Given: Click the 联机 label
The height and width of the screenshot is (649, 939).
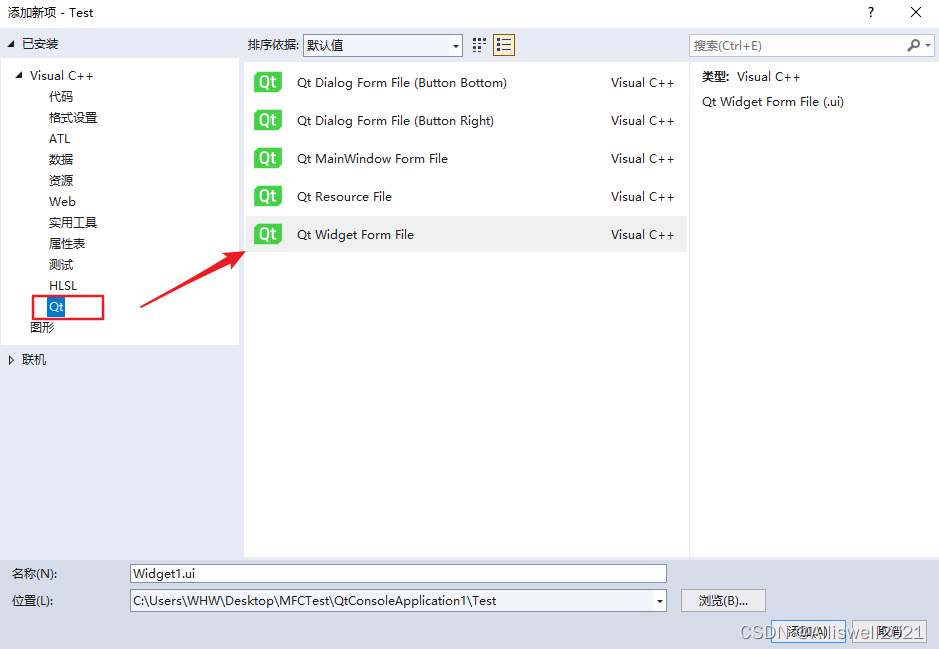Looking at the screenshot, I should (34, 360).
